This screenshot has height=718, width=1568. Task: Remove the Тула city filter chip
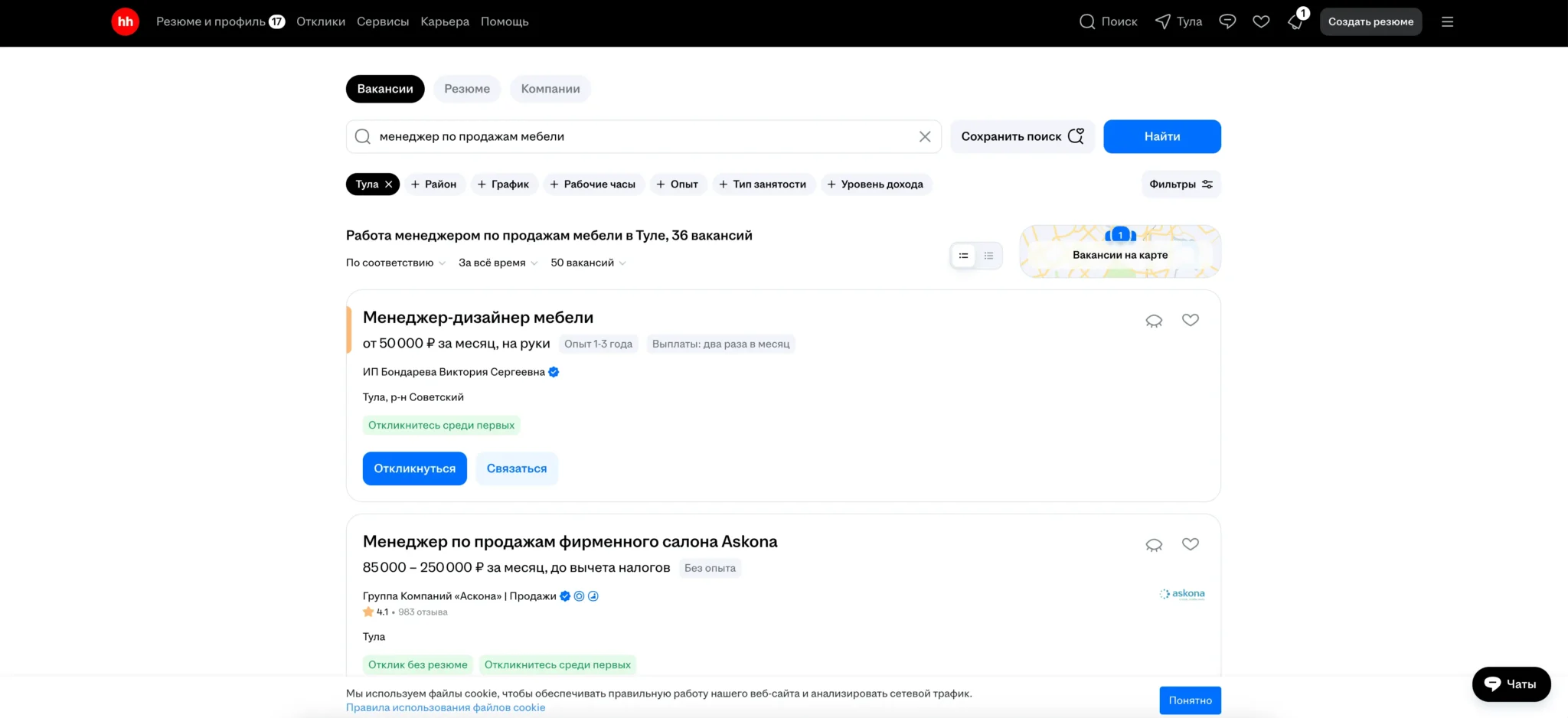click(x=389, y=184)
